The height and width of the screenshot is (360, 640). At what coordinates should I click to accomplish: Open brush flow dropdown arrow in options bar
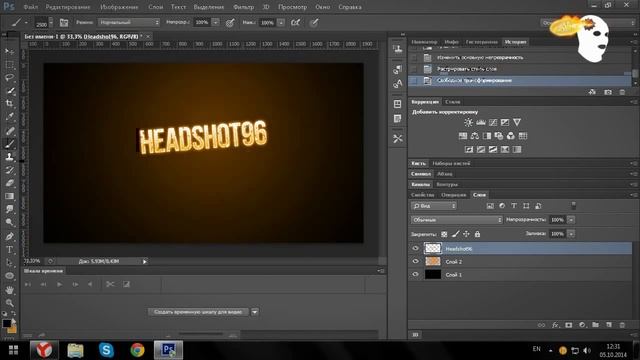281,22
